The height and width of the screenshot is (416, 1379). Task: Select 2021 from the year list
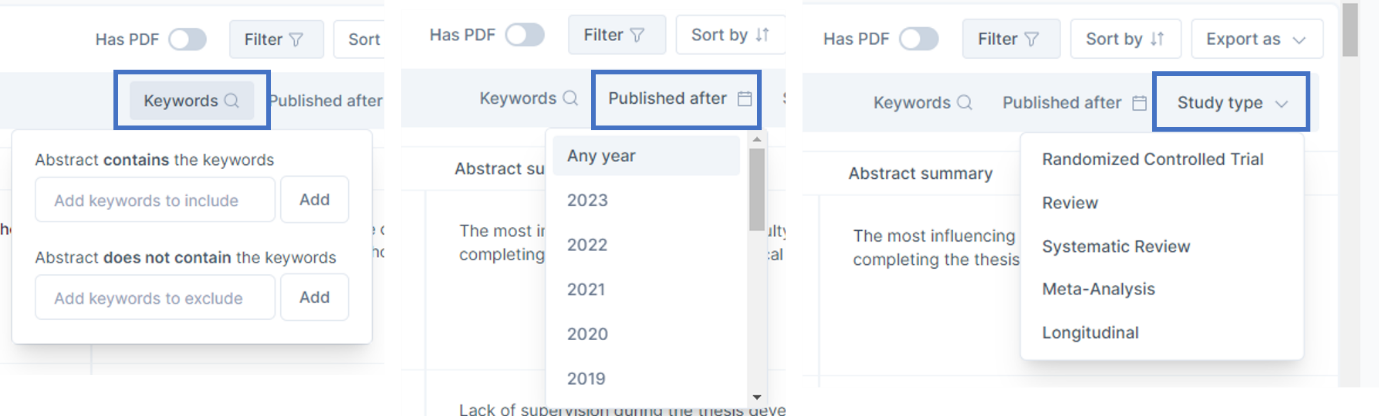(x=586, y=289)
